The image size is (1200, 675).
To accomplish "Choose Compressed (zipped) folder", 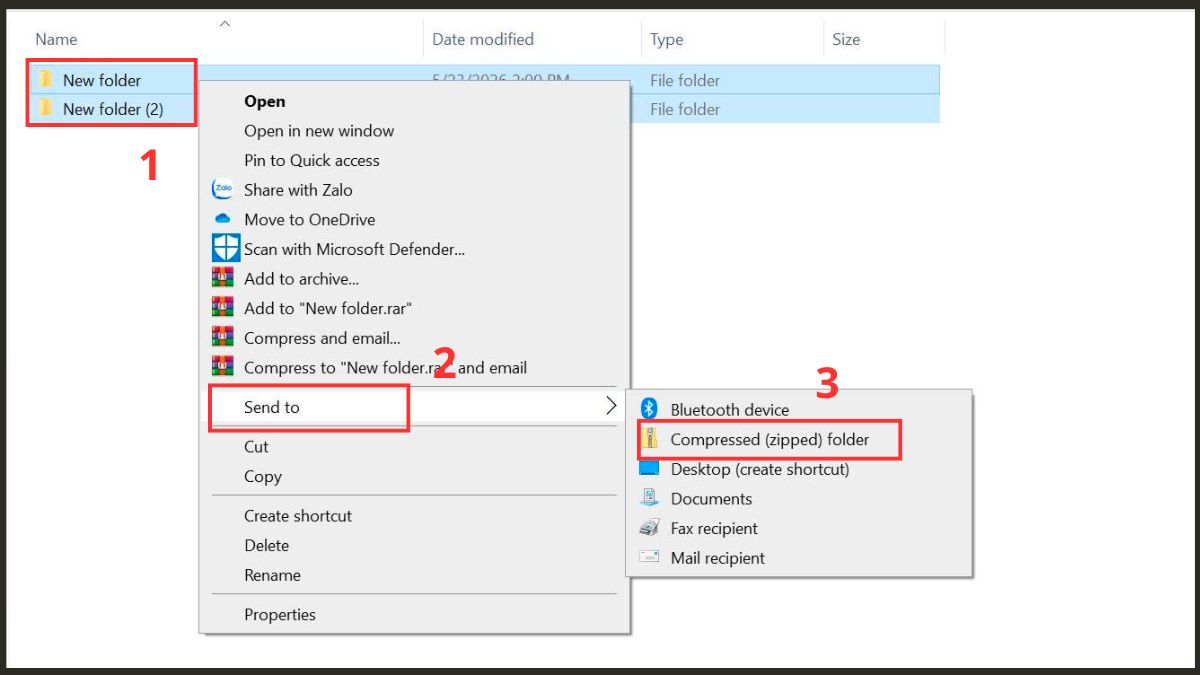I will [x=770, y=440].
